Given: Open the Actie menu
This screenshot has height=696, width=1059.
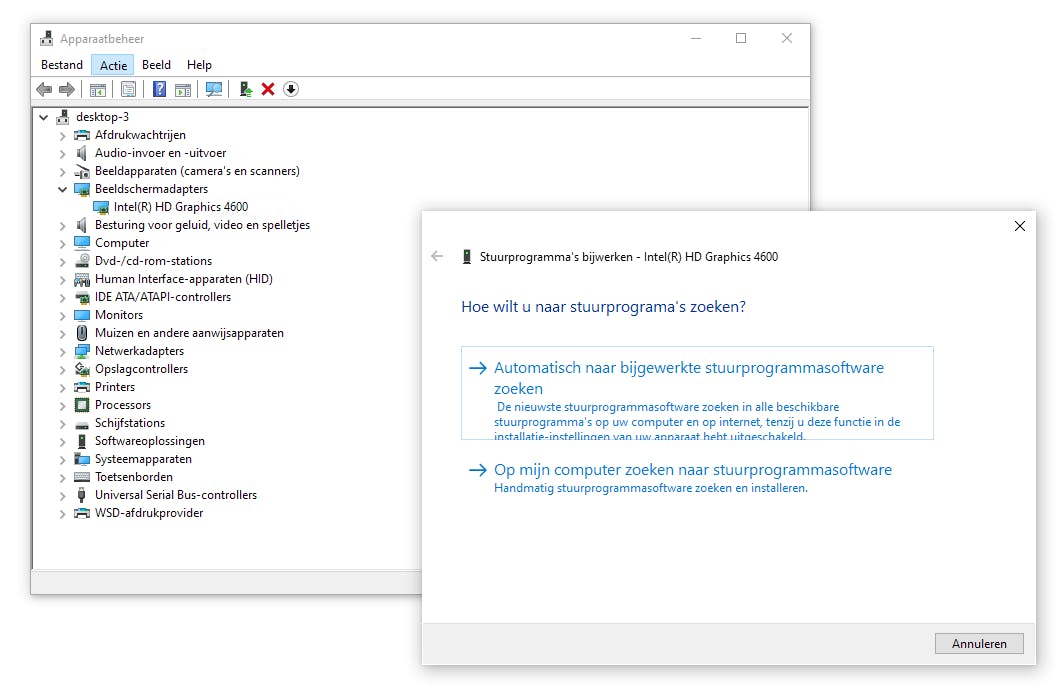Looking at the screenshot, I should pos(113,65).
